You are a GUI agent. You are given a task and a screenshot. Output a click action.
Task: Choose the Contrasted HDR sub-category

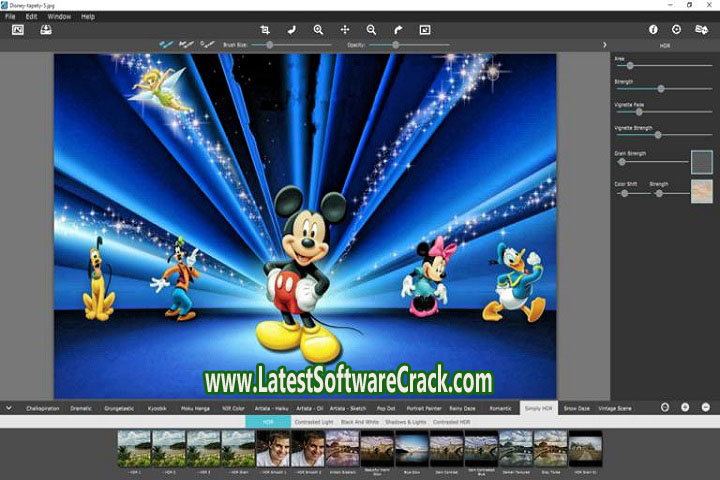[451, 422]
